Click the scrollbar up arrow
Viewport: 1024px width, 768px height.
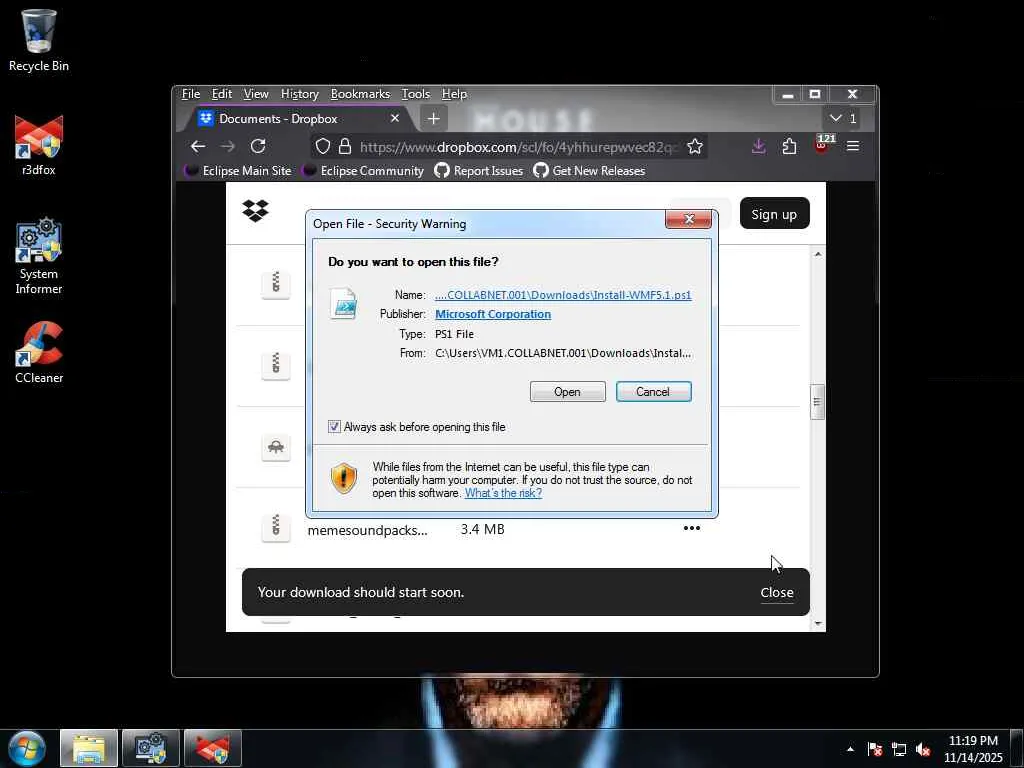pyautogui.click(x=818, y=254)
